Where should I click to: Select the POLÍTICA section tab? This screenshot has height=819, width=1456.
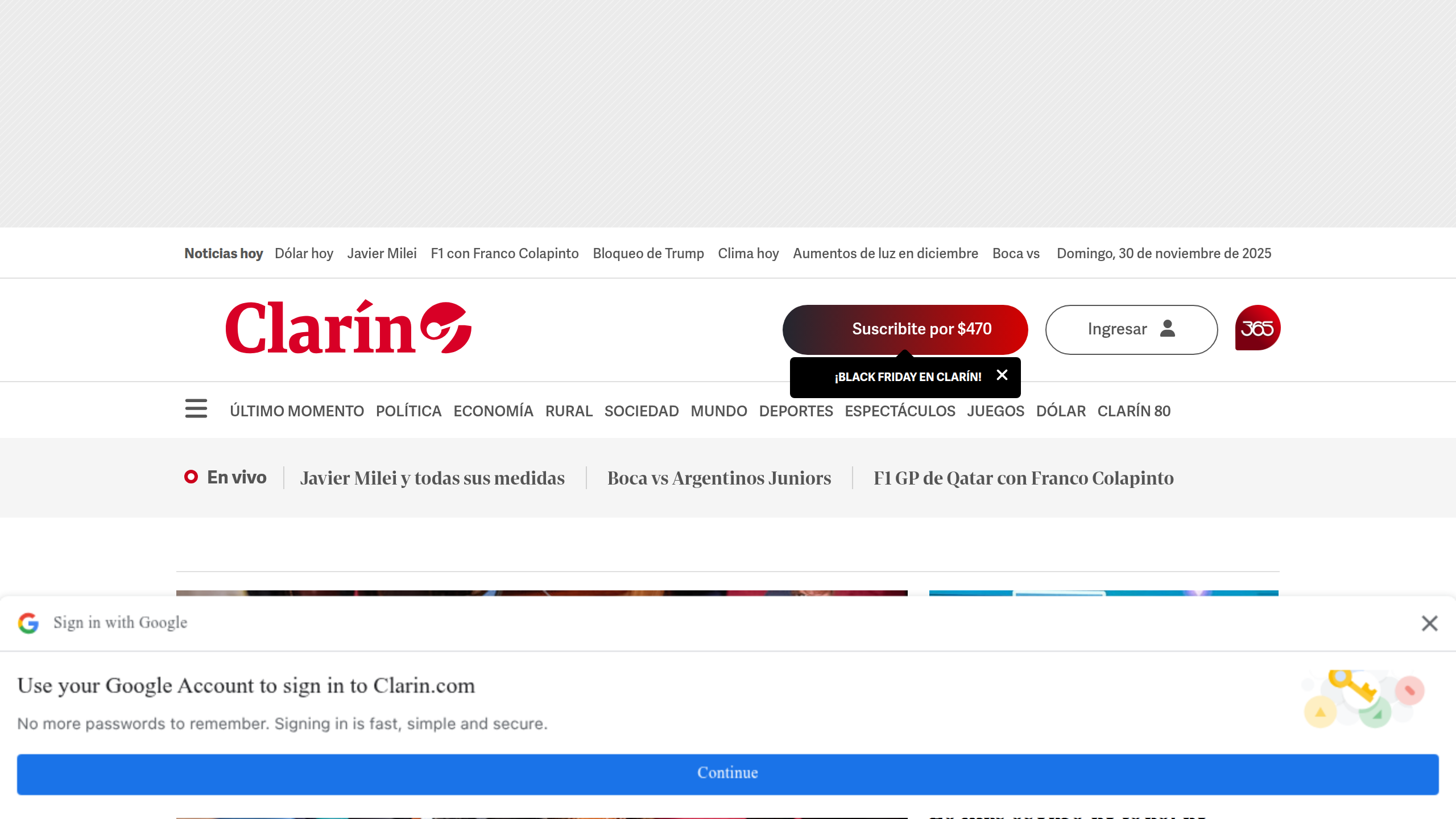409,411
